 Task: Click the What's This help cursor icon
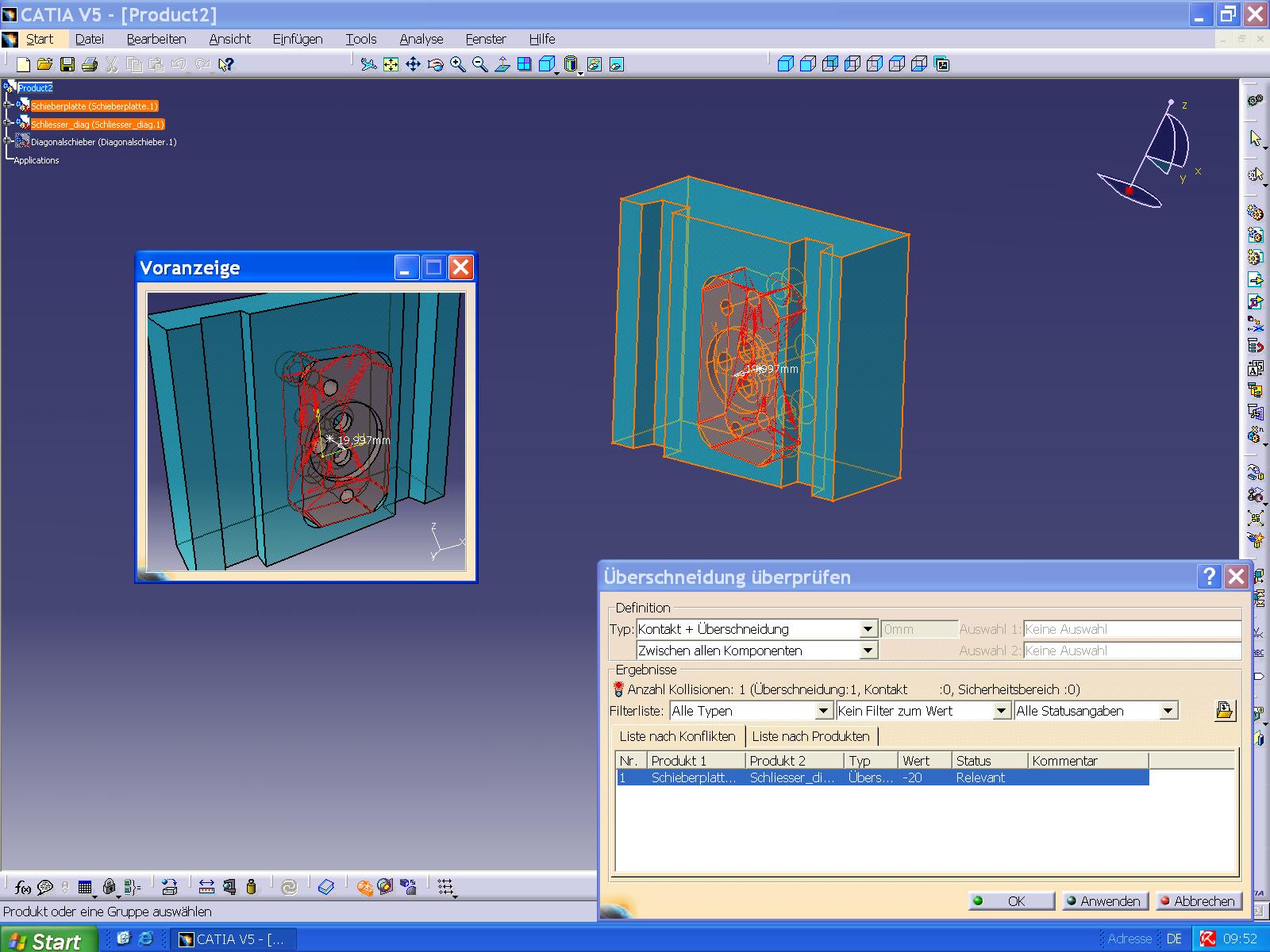click(x=227, y=64)
